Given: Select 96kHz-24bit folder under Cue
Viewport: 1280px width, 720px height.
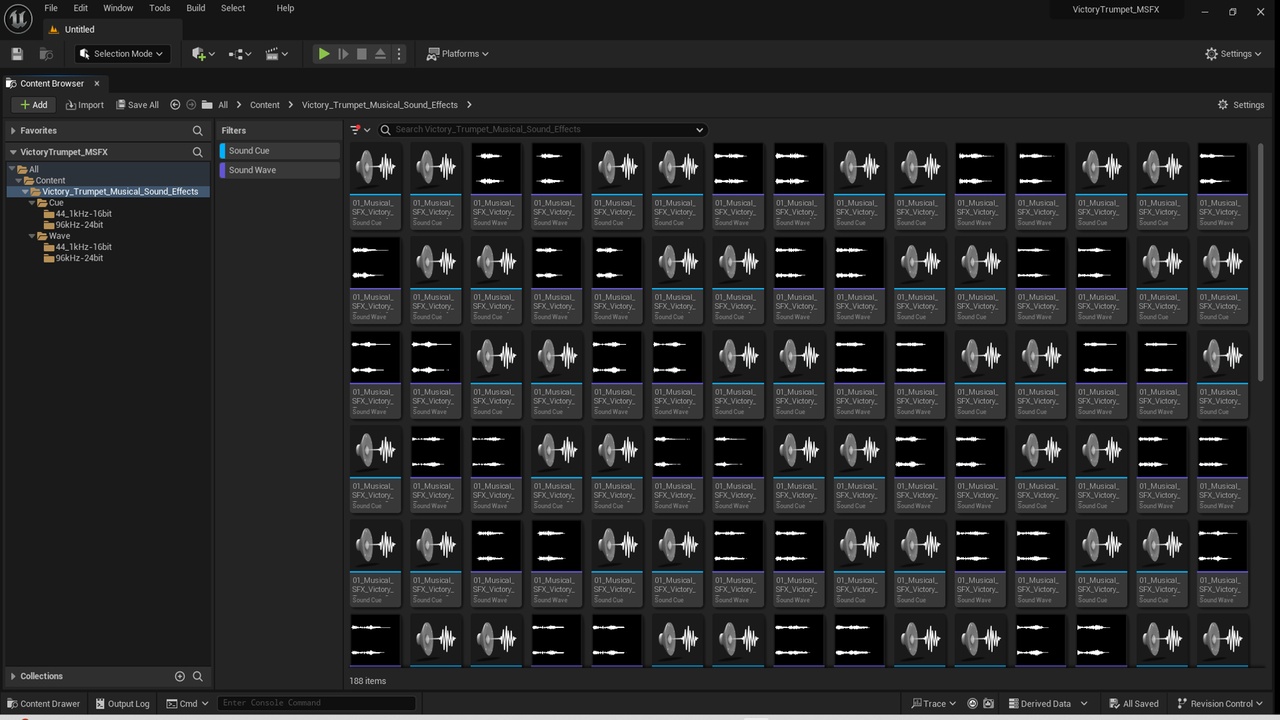Looking at the screenshot, I should 79,225.
